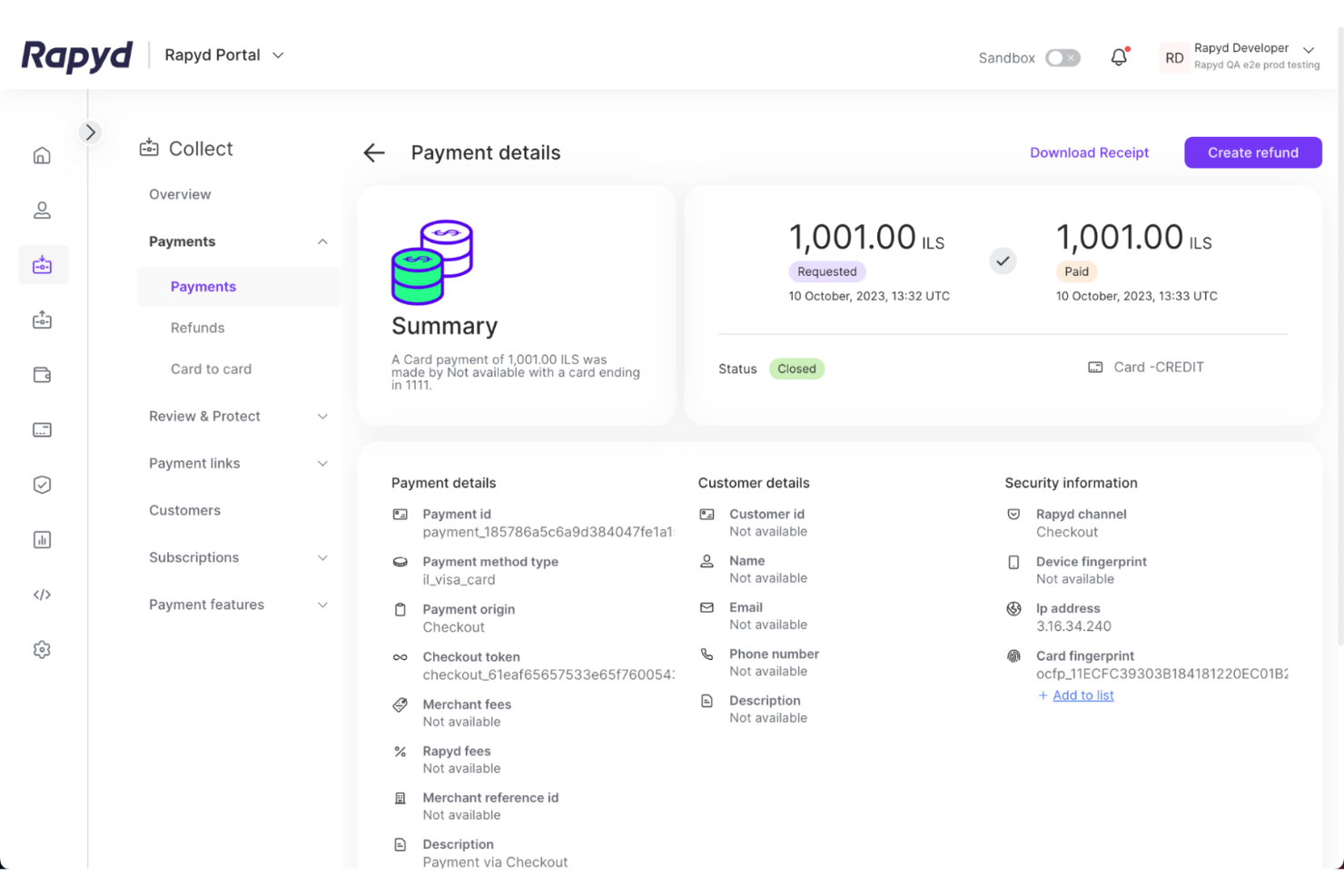Open the Disburse sidebar icon with up arrow

[42, 320]
